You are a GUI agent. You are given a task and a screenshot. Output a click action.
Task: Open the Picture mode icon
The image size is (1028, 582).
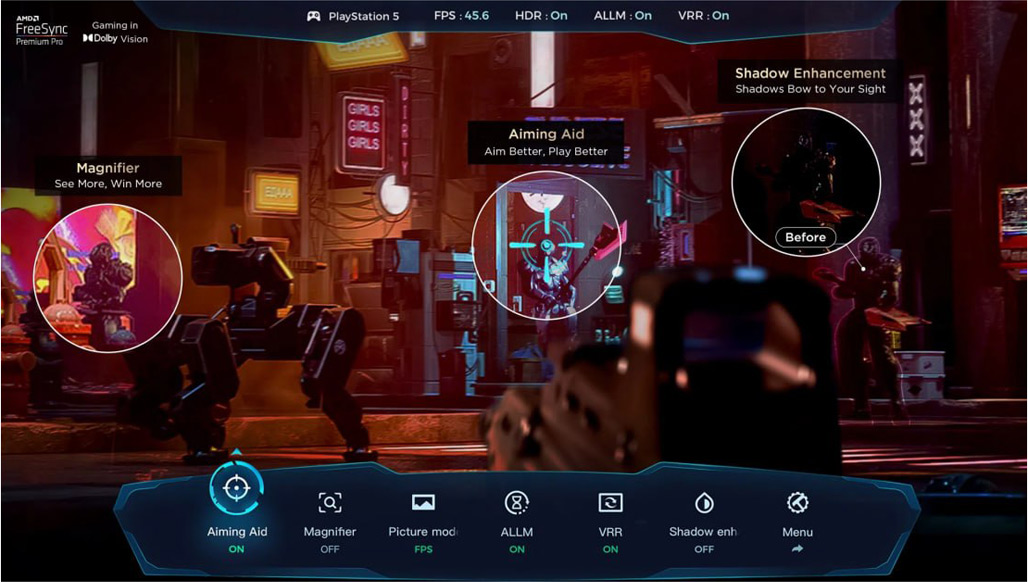pyautogui.click(x=423, y=503)
